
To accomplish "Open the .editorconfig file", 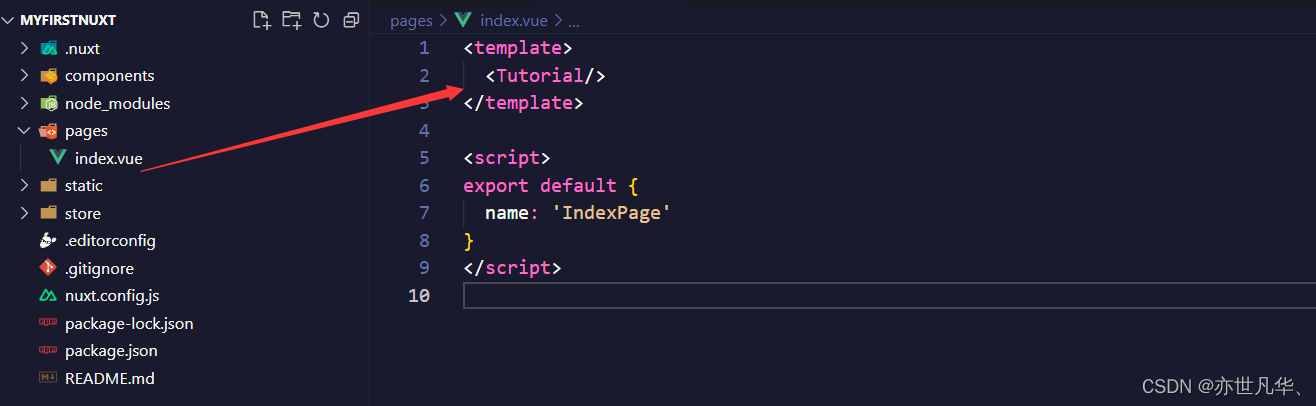I will [x=110, y=241].
